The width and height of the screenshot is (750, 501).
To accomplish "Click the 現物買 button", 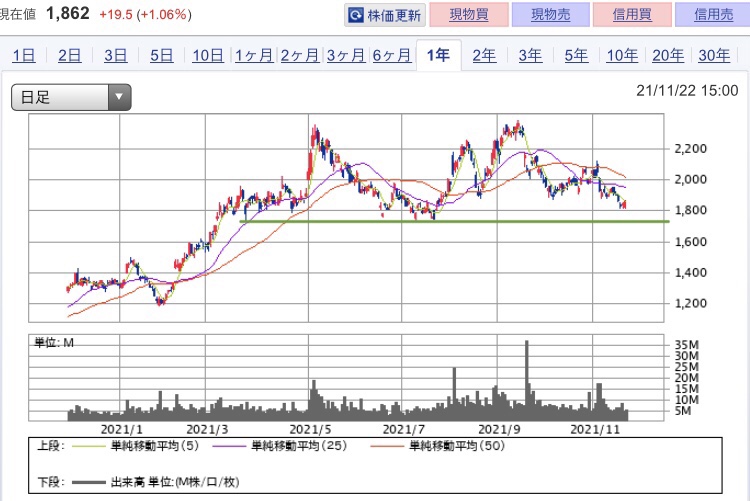I will click(x=469, y=15).
